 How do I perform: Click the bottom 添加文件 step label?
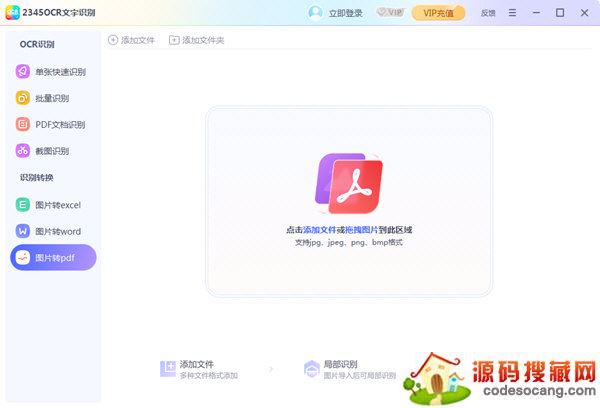click(197, 364)
